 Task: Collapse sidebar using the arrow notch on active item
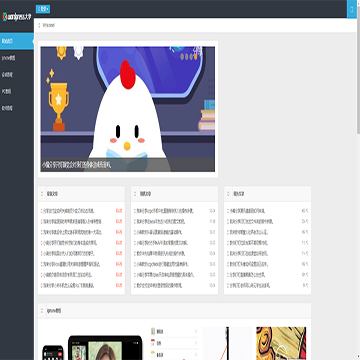pos(33,41)
